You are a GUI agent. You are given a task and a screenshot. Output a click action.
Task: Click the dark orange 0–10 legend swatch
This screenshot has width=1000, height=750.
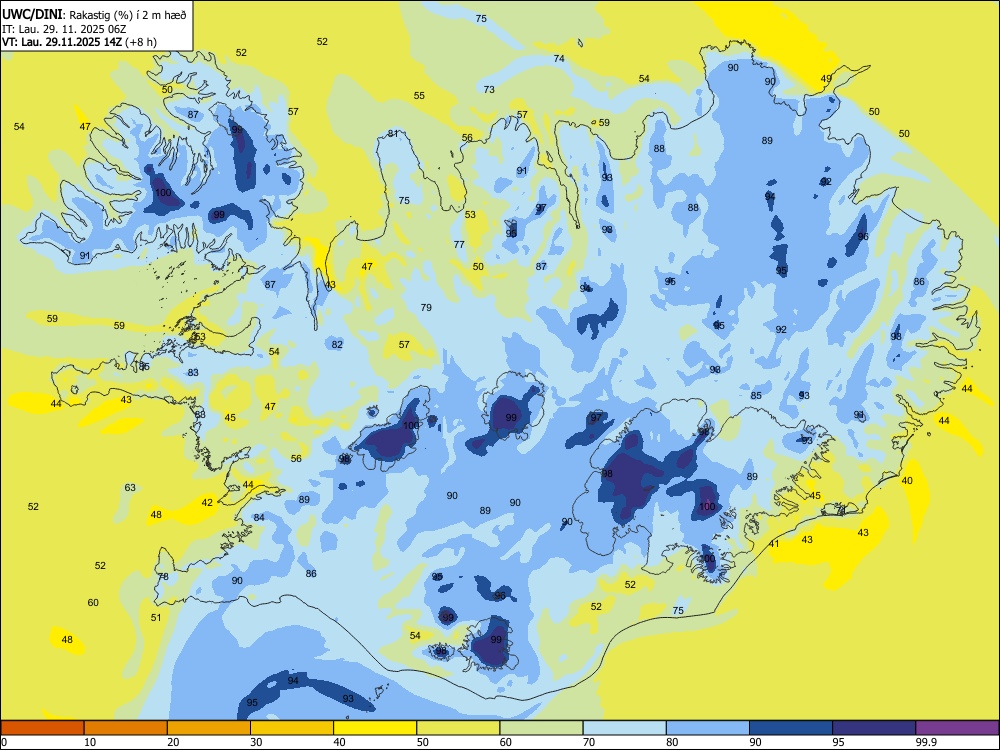point(43,728)
